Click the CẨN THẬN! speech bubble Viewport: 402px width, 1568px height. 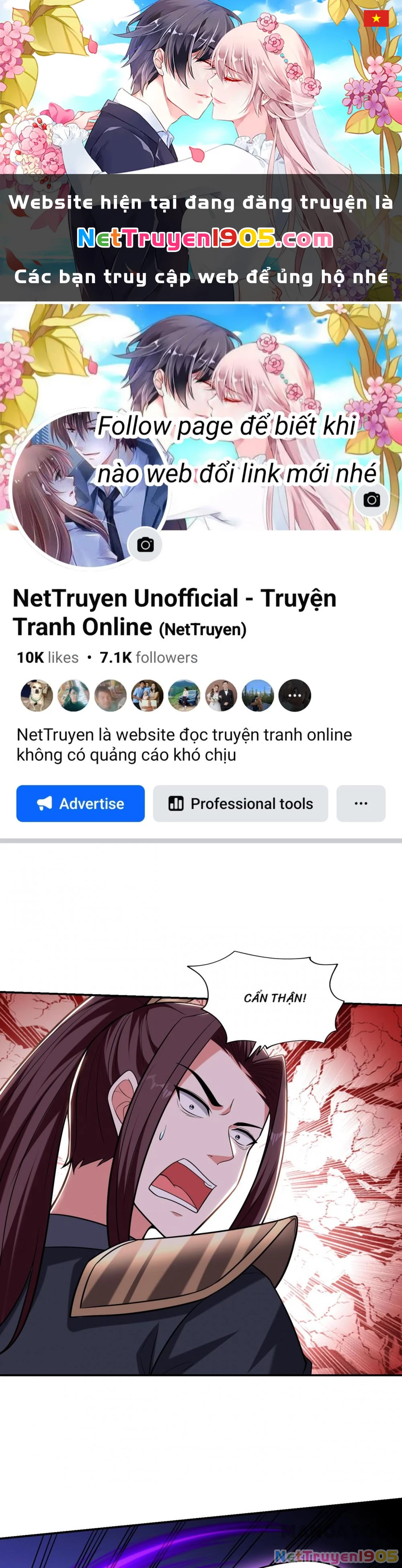(275, 998)
